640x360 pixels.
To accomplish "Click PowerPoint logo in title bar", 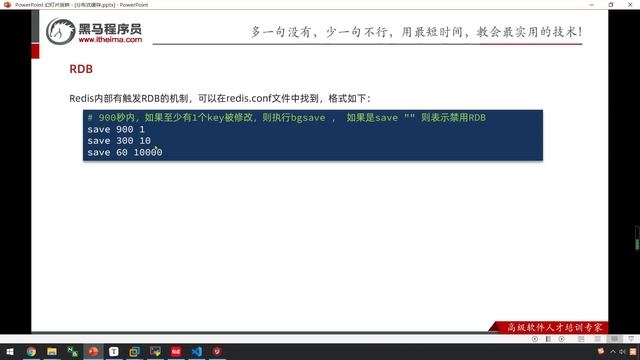I will (x=7, y=4).
